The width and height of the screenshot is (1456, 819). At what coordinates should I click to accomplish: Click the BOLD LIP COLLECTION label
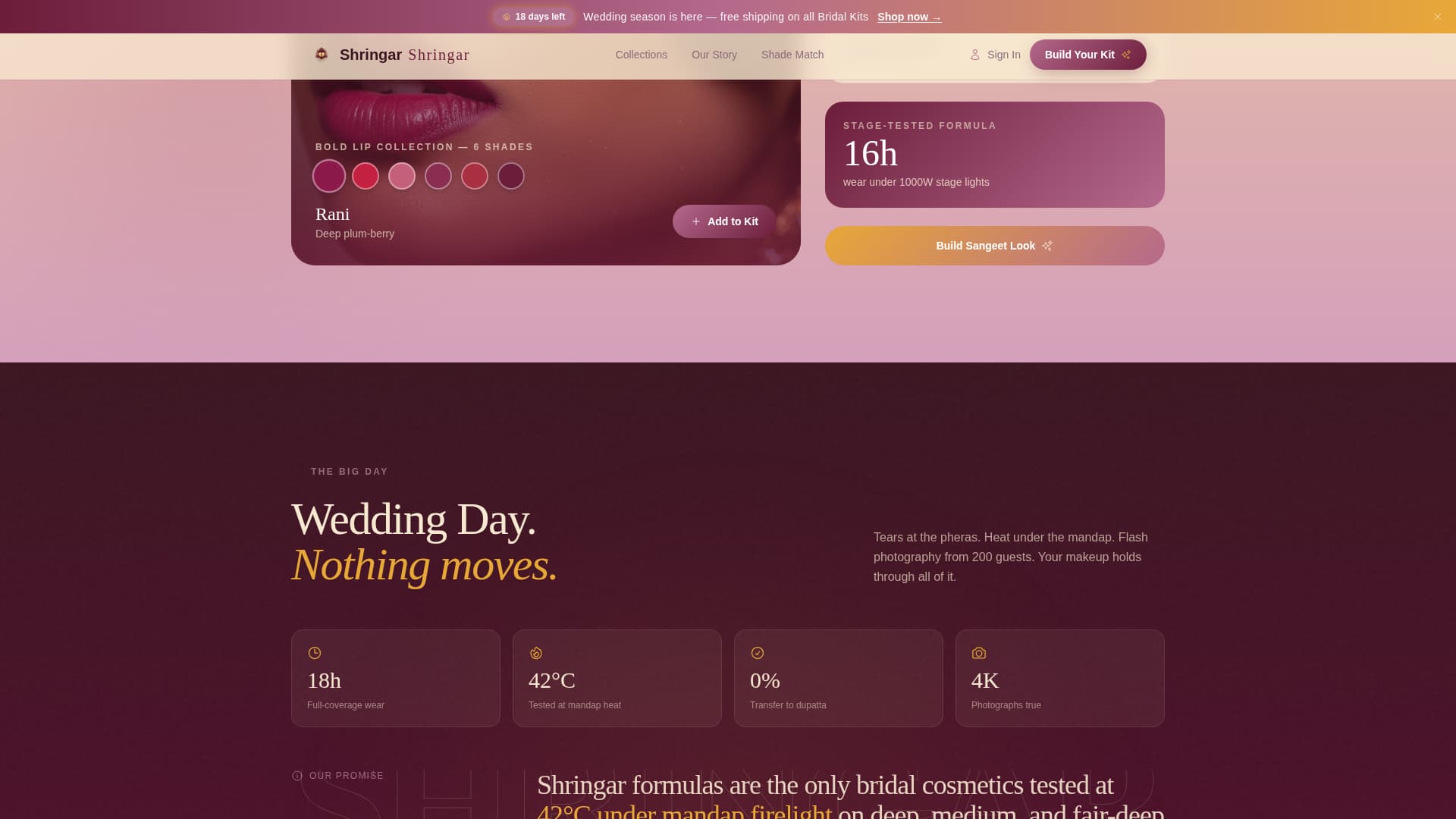point(424,147)
